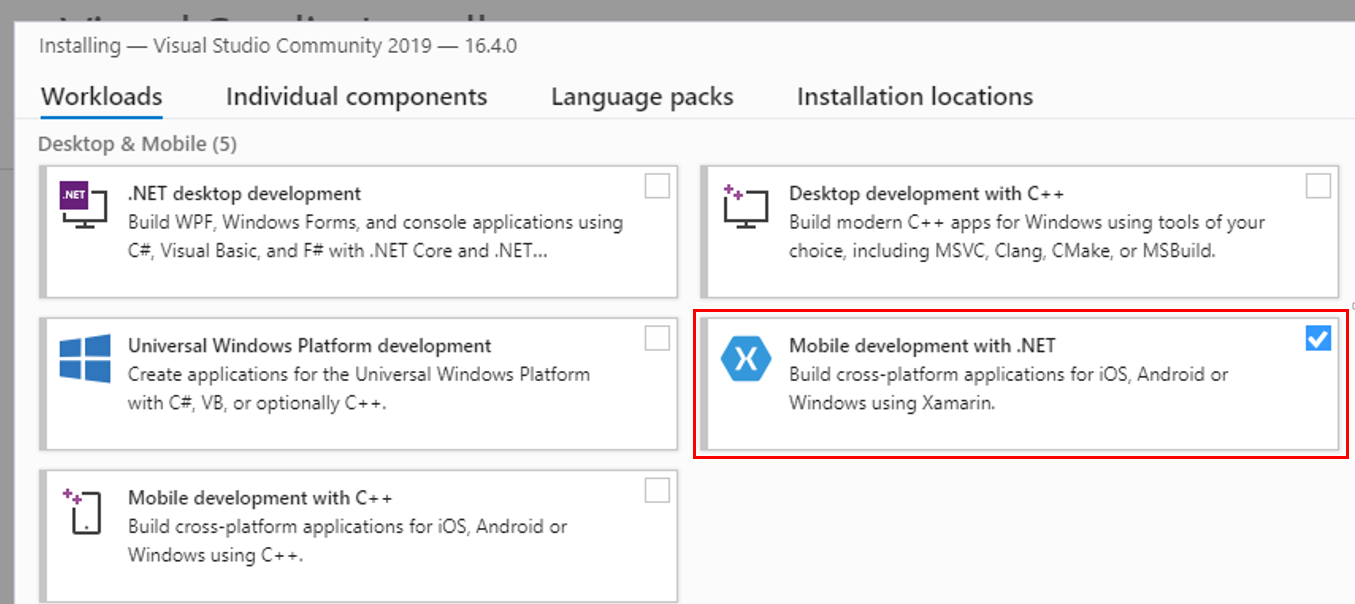Select the Universal Windows Platform development card
This screenshot has height=604, width=1355.
coord(360,380)
